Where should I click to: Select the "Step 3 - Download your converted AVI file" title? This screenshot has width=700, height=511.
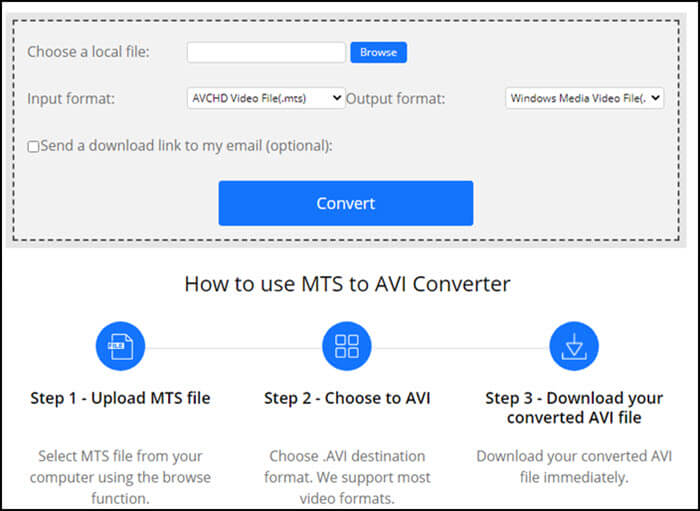[x=574, y=407]
